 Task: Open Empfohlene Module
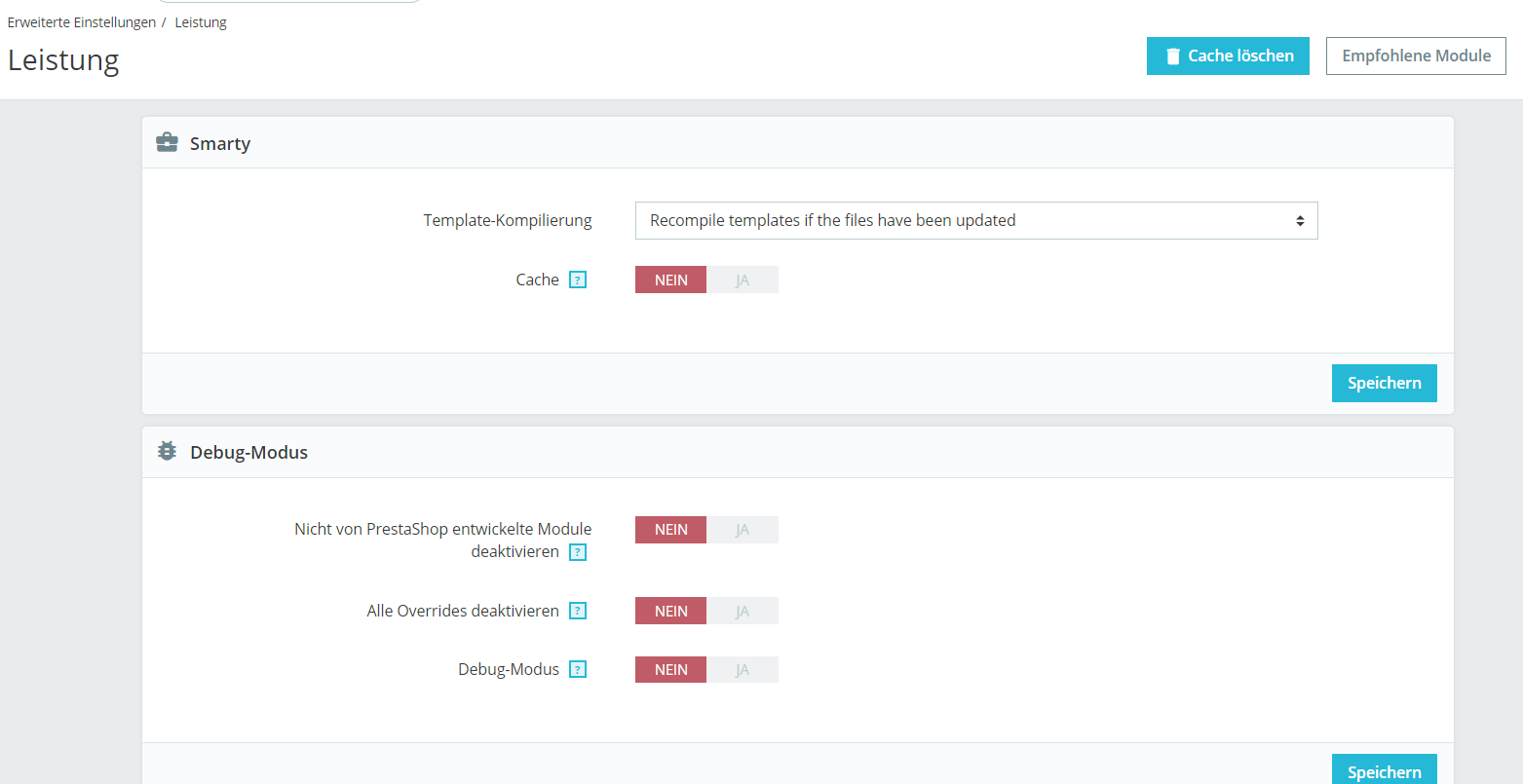(1416, 56)
